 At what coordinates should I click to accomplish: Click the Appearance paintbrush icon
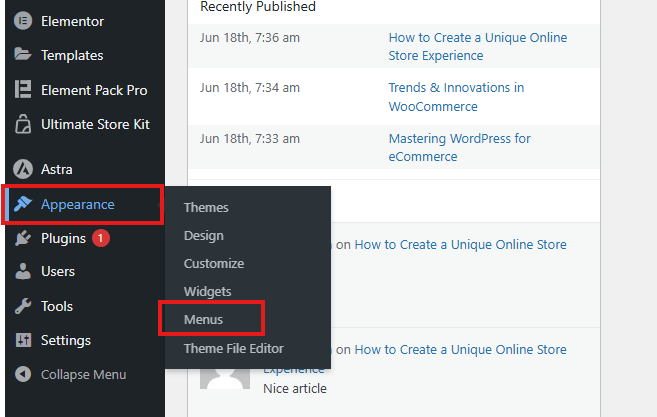click(22, 205)
